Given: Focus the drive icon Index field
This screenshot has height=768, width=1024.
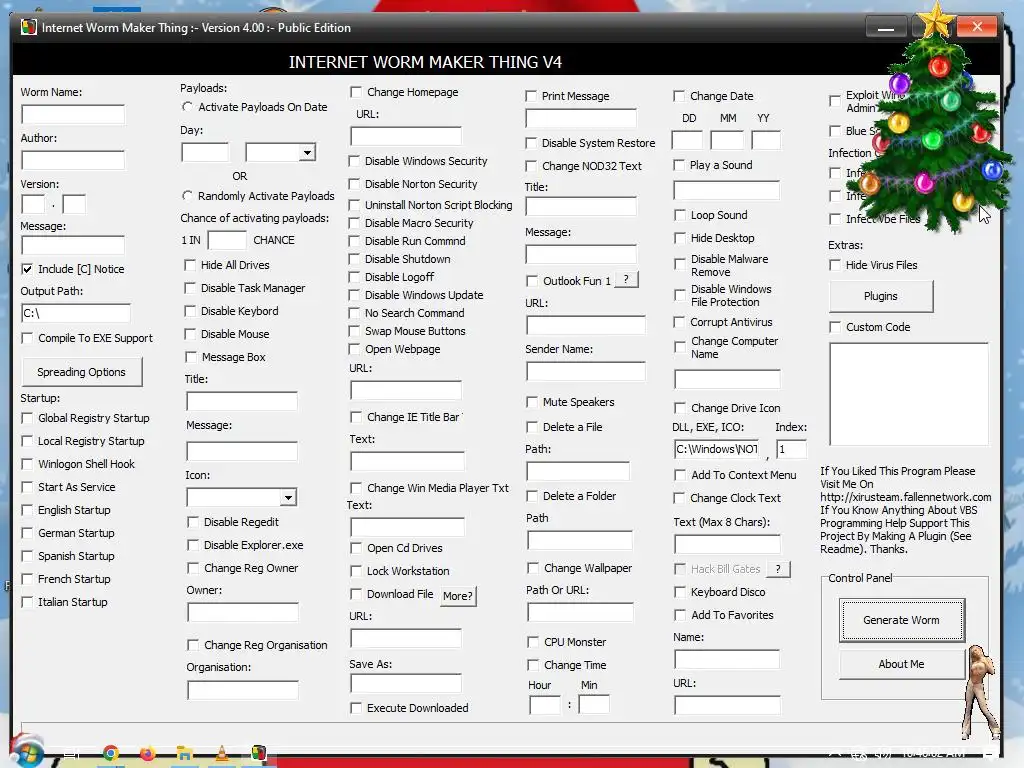Looking at the screenshot, I should (792, 449).
